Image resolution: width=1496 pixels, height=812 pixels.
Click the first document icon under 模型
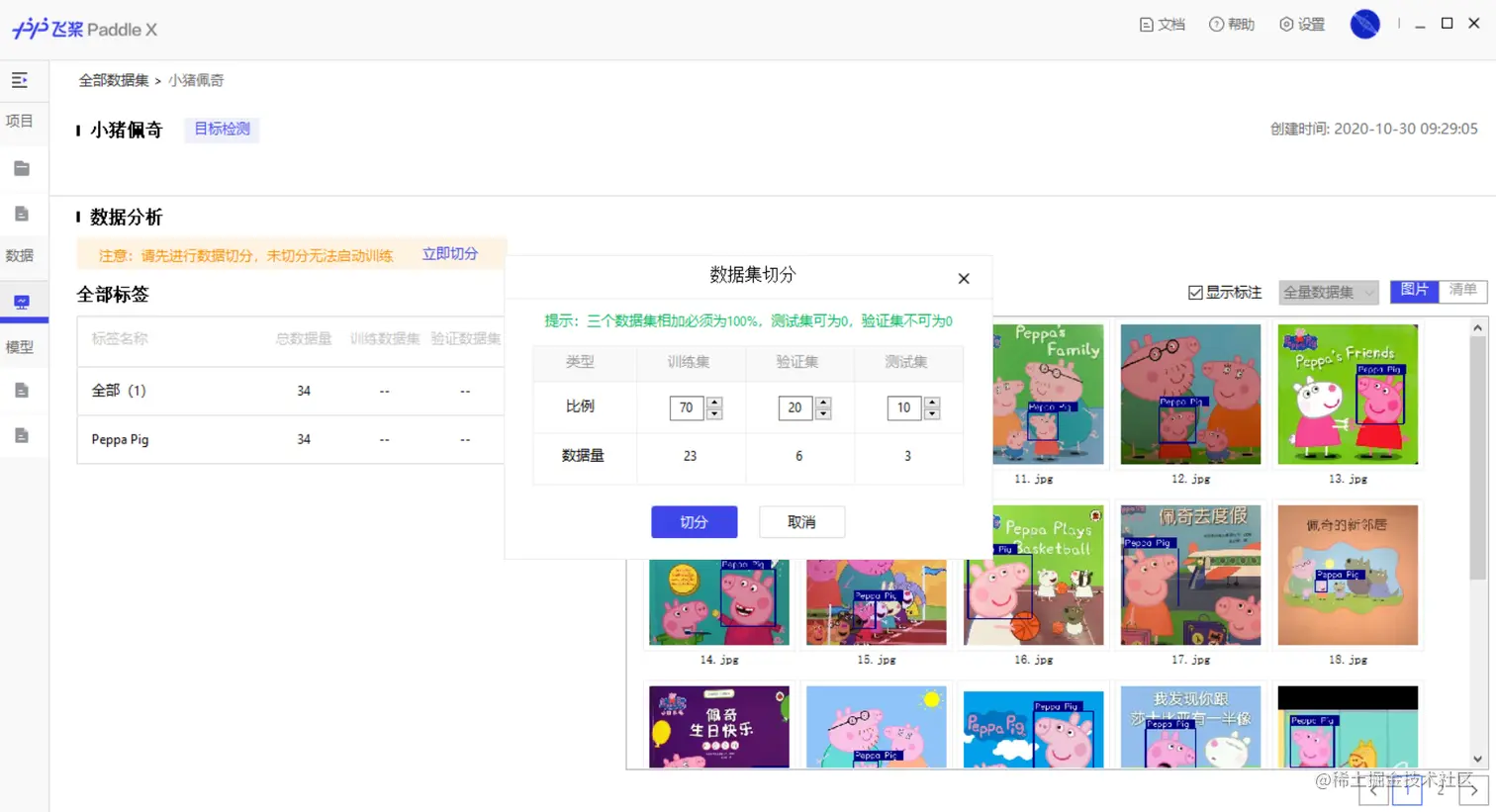[21, 390]
